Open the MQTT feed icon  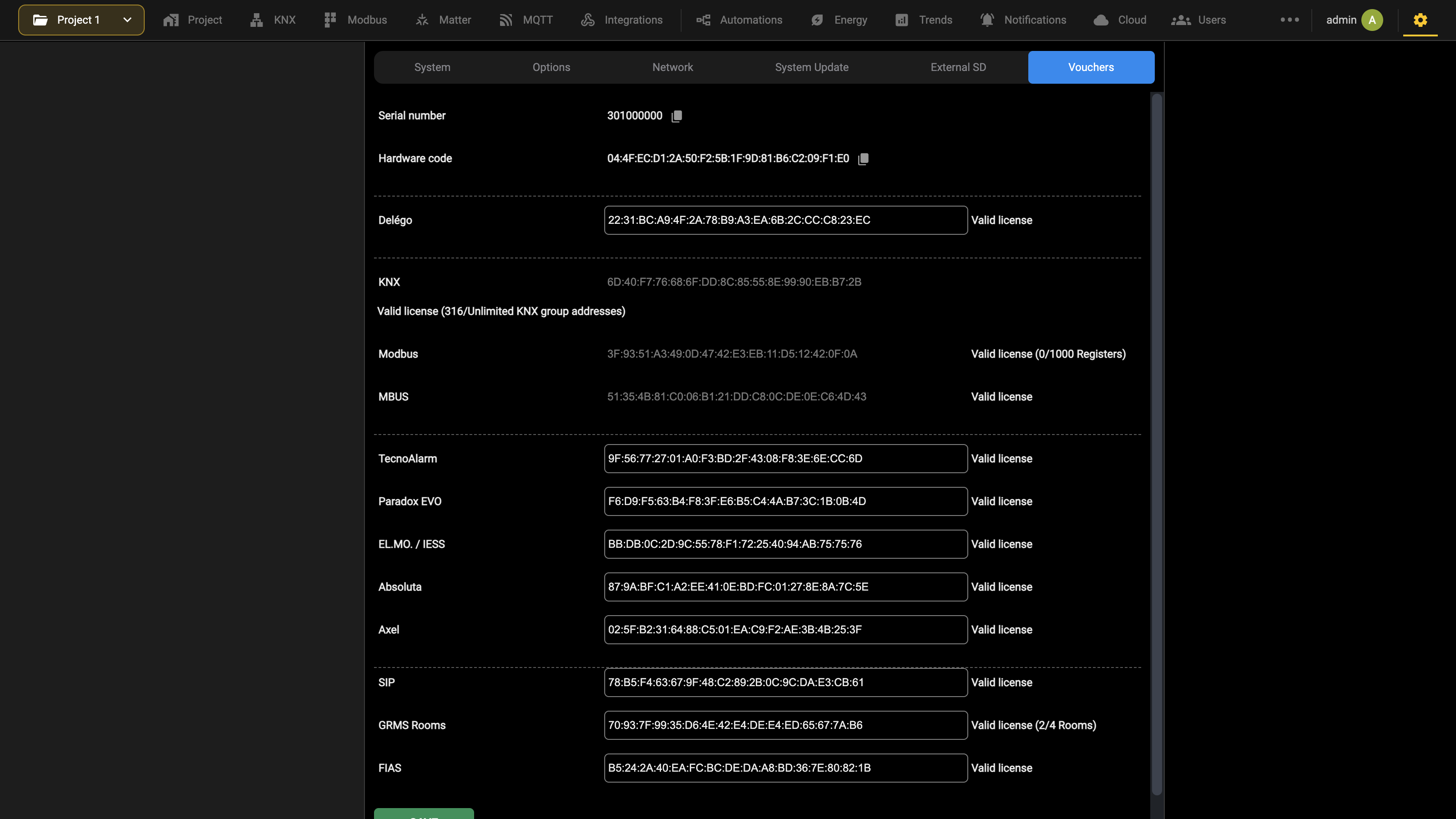click(506, 20)
